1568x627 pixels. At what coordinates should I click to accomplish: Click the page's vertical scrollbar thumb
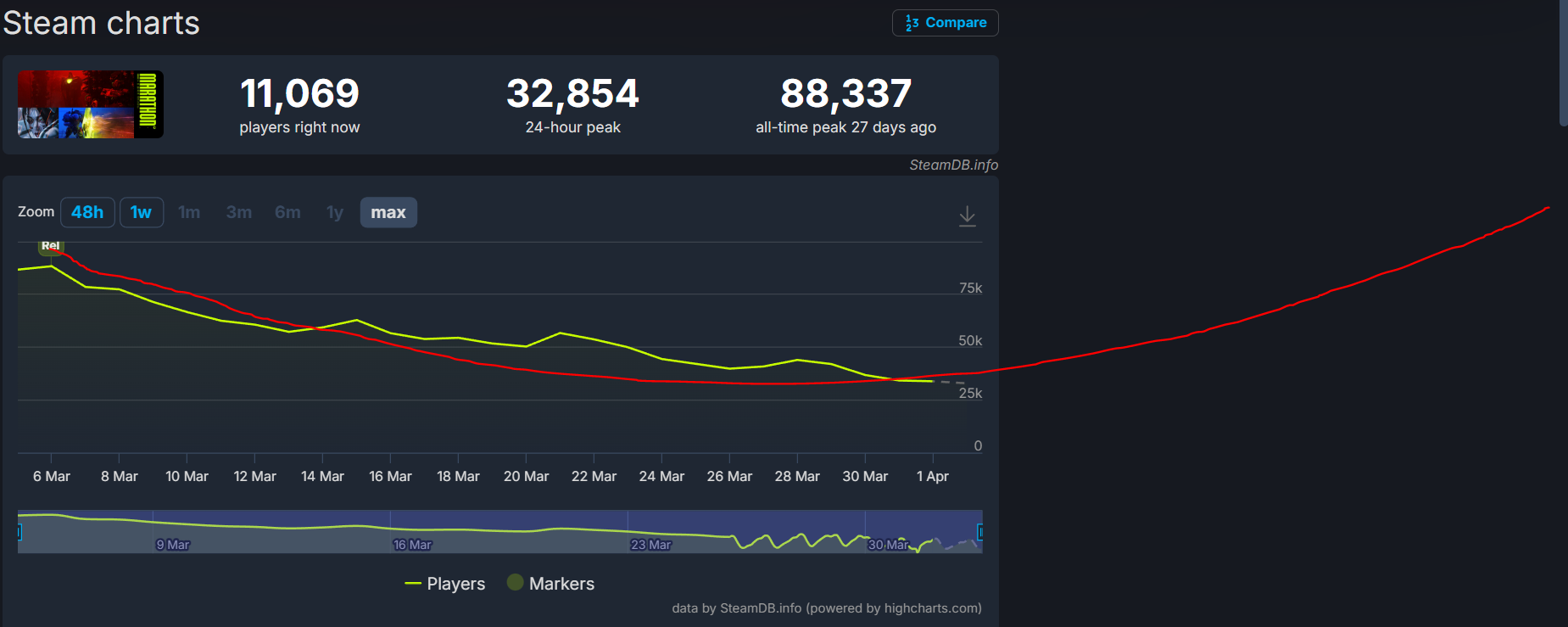pyautogui.click(x=1563, y=63)
